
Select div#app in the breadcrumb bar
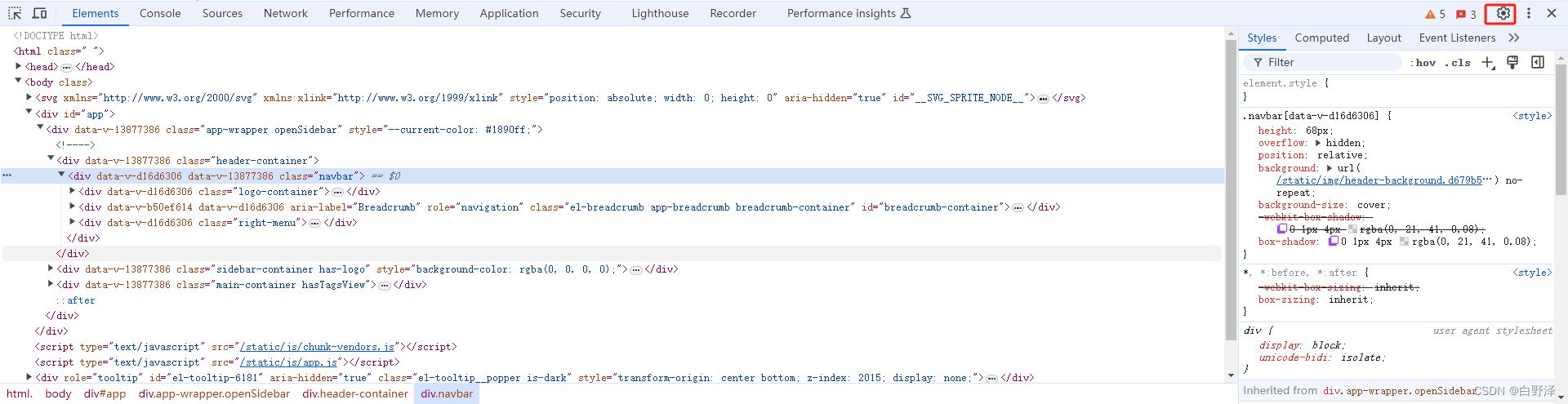105,393
